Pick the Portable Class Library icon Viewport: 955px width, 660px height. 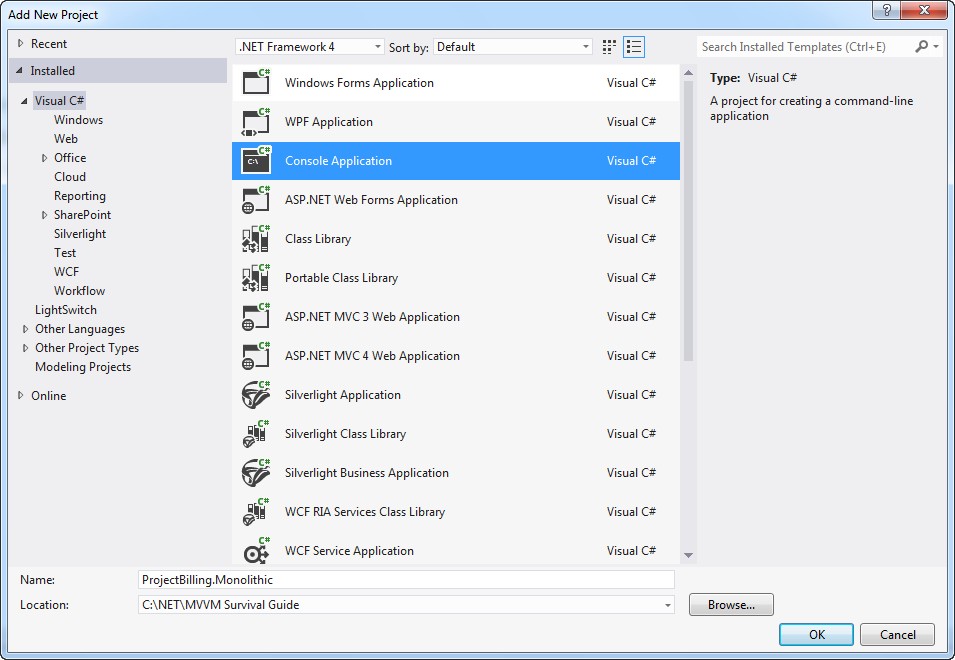coord(256,277)
